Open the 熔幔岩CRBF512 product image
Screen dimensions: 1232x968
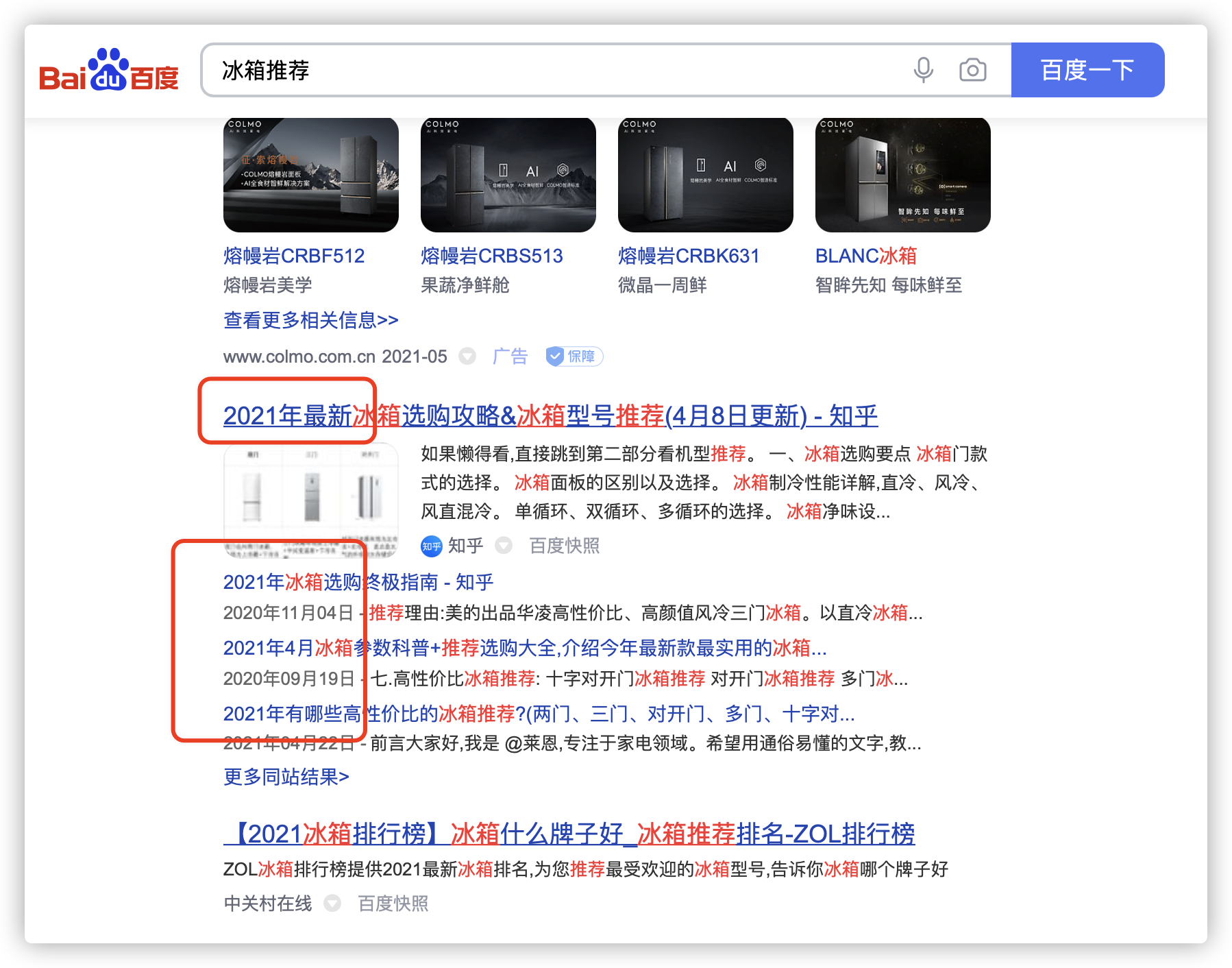pyautogui.click(x=311, y=175)
